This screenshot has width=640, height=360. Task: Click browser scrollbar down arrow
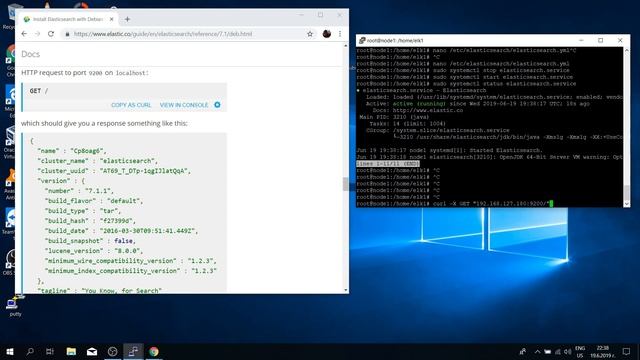[x=345, y=290]
